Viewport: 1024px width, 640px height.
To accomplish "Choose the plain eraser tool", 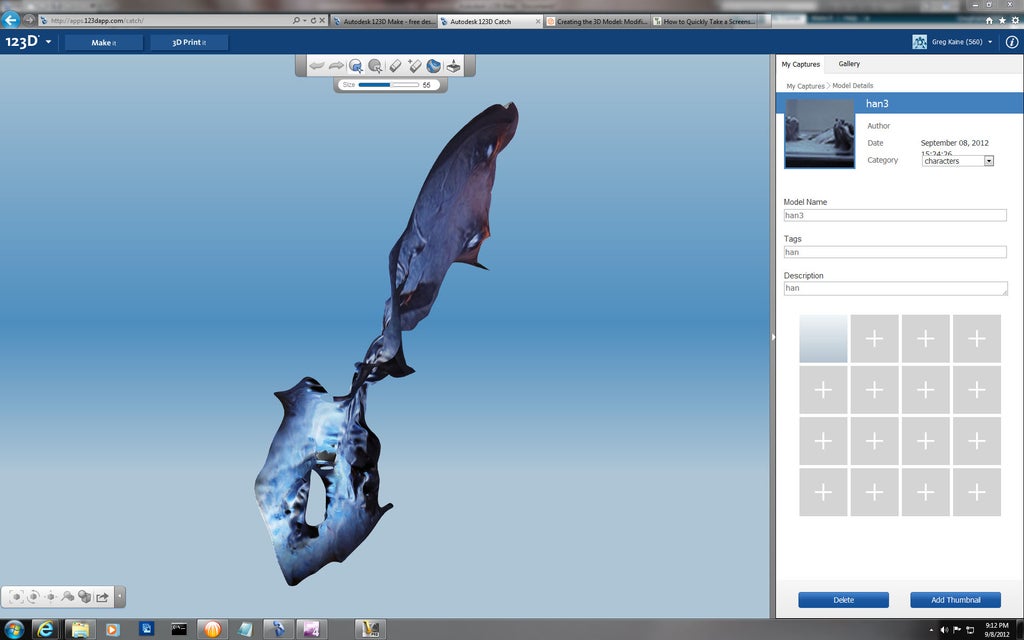I will coord(395,65).
